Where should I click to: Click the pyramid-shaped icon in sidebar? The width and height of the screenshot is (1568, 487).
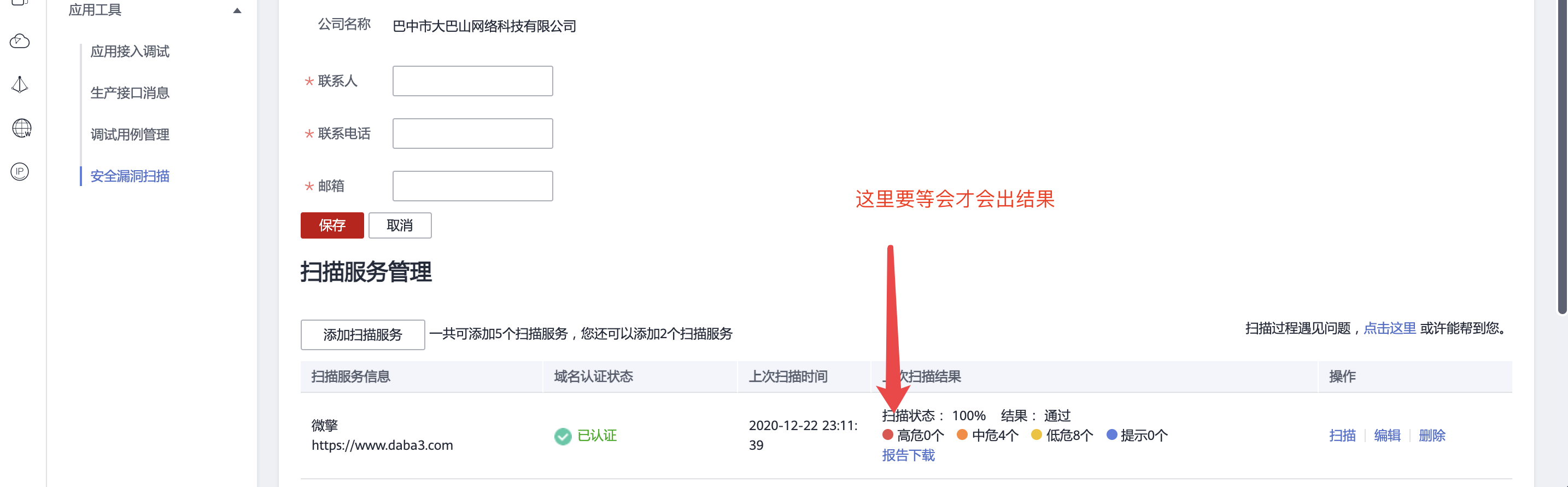[20, 85]
